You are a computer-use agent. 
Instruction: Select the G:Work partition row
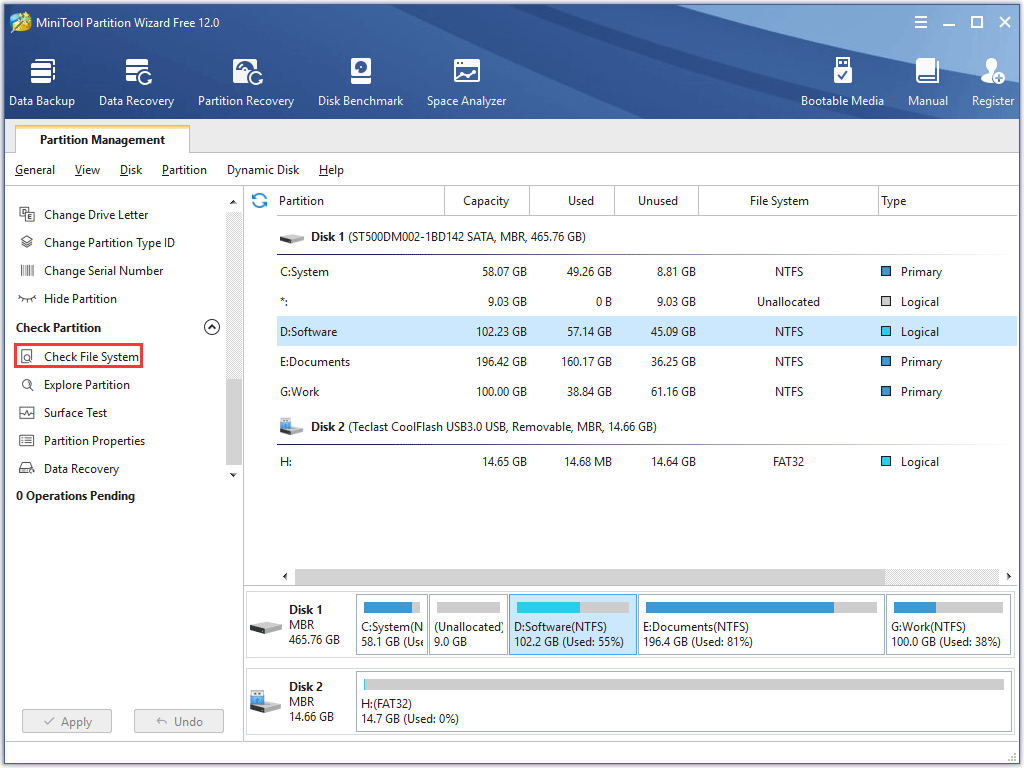tap(647, 392)
